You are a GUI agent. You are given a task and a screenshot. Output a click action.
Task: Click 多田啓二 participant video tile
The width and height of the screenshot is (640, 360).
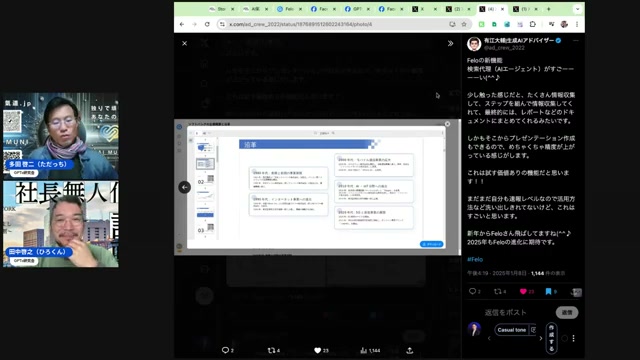click(x=61, y=136)
